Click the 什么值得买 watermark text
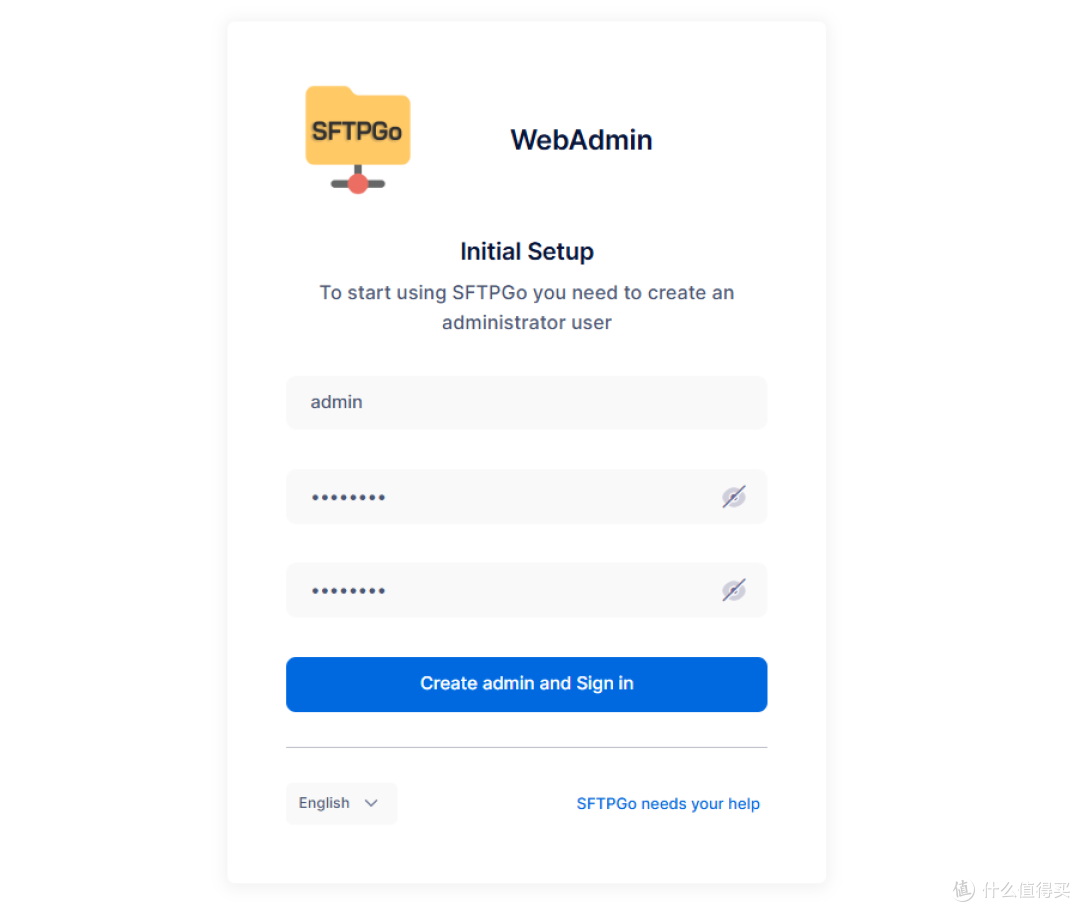This screenshot has height=912, width=1080. [1026, 890]
